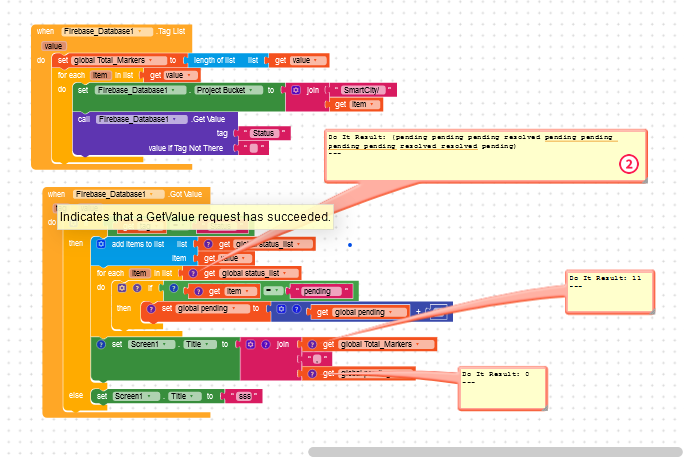Click gear icon on add items to list block
The image size is (684, 460).
pyautogui.click(x=100, y=244)
